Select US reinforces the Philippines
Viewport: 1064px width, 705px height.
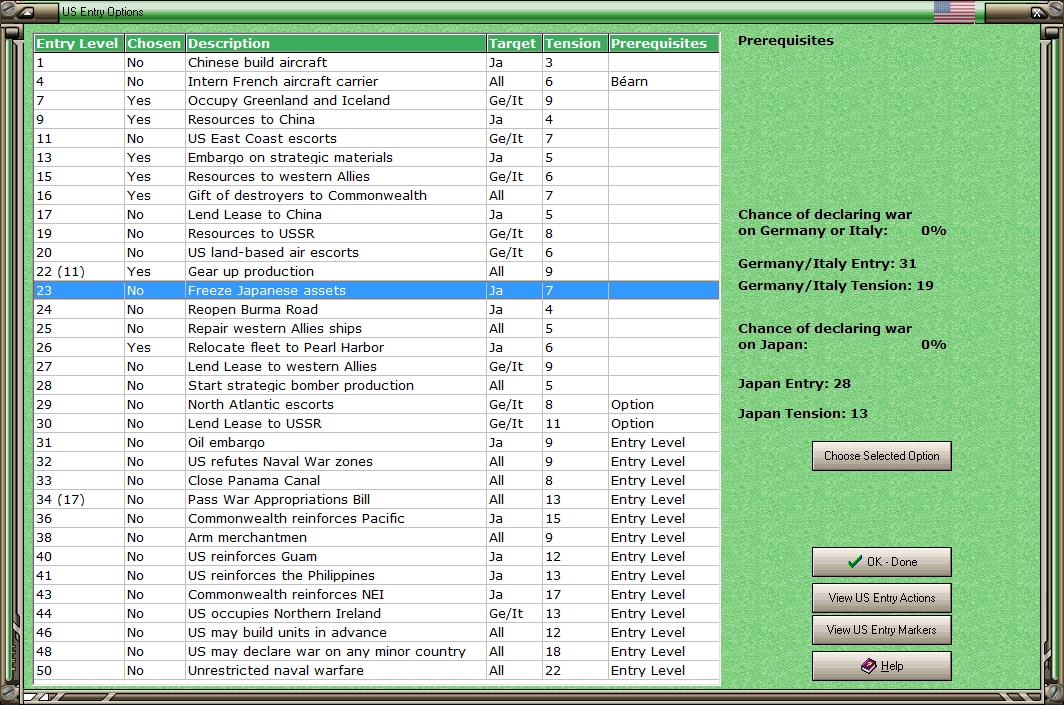click(377, 575)
